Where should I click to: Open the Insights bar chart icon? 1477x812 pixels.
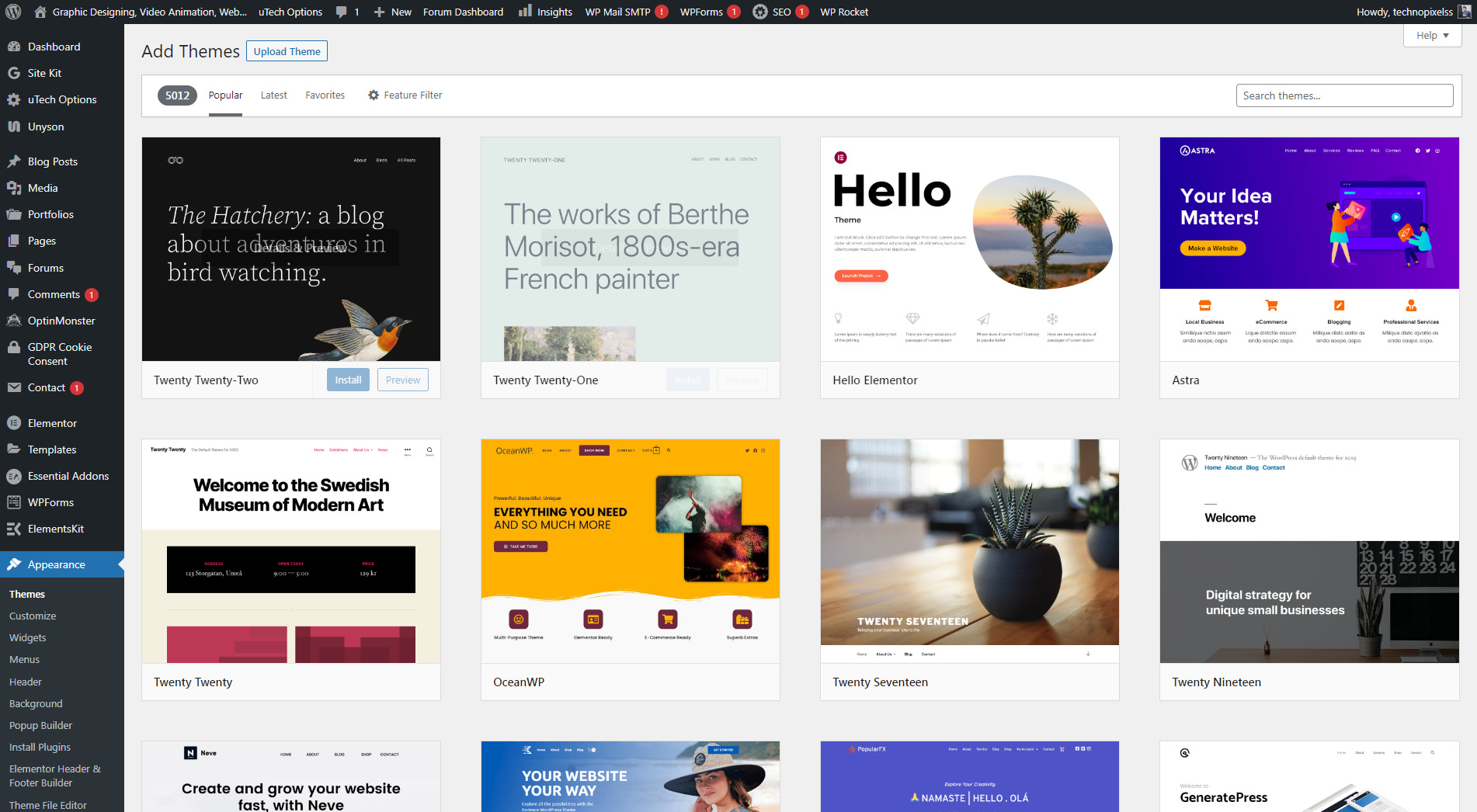pyautogui.click(x=525, y=11)
